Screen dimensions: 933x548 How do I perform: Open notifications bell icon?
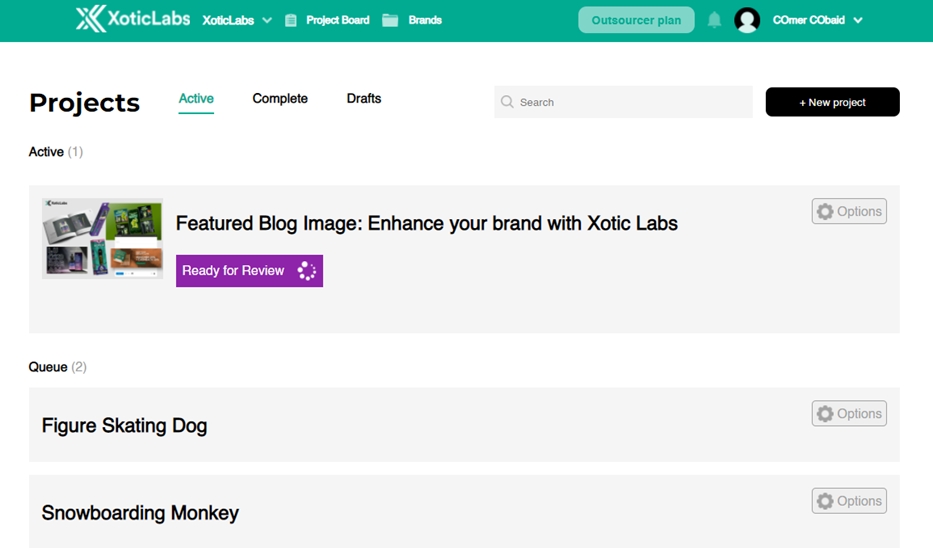pos(714,20)
